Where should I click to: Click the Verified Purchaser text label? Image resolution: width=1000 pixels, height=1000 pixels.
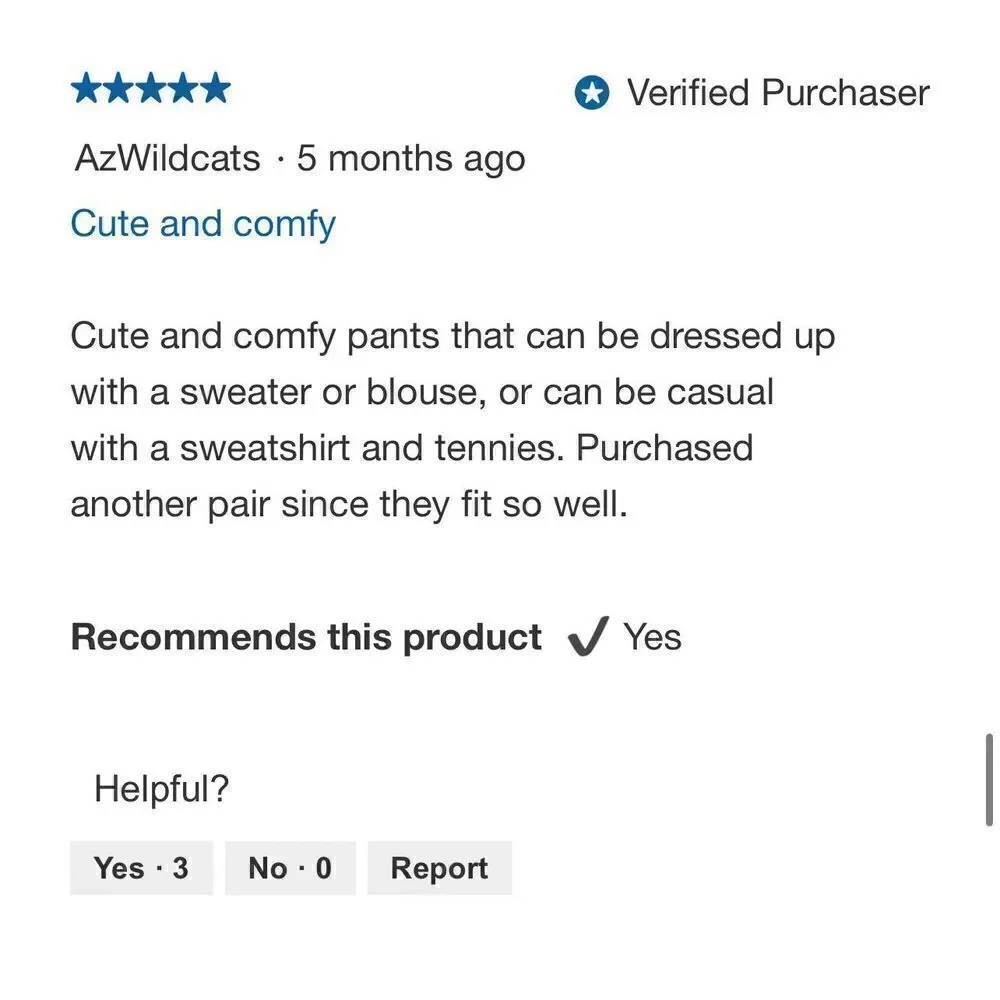point(778,92)
